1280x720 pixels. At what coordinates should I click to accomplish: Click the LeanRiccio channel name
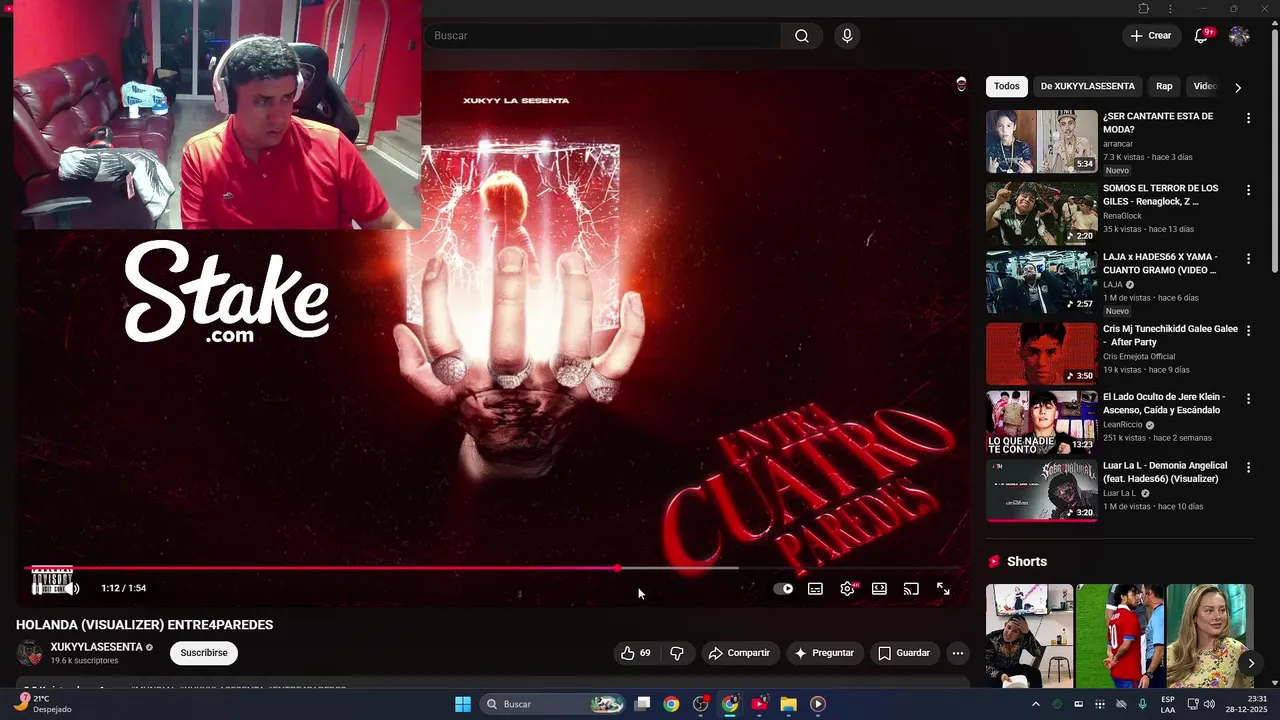tap(1122, 424)
